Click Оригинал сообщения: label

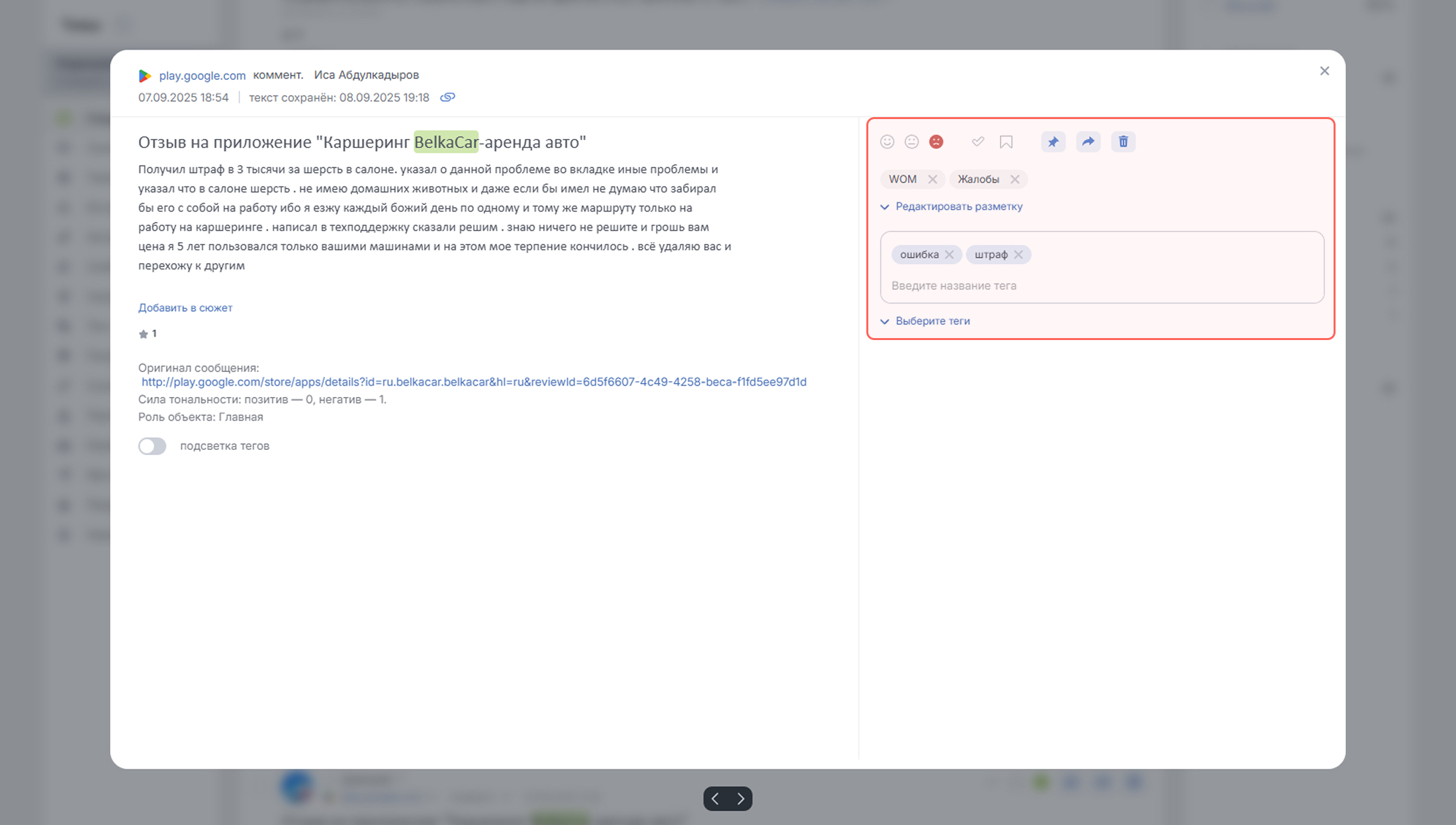pyautogui.click(x=199, y=368)
